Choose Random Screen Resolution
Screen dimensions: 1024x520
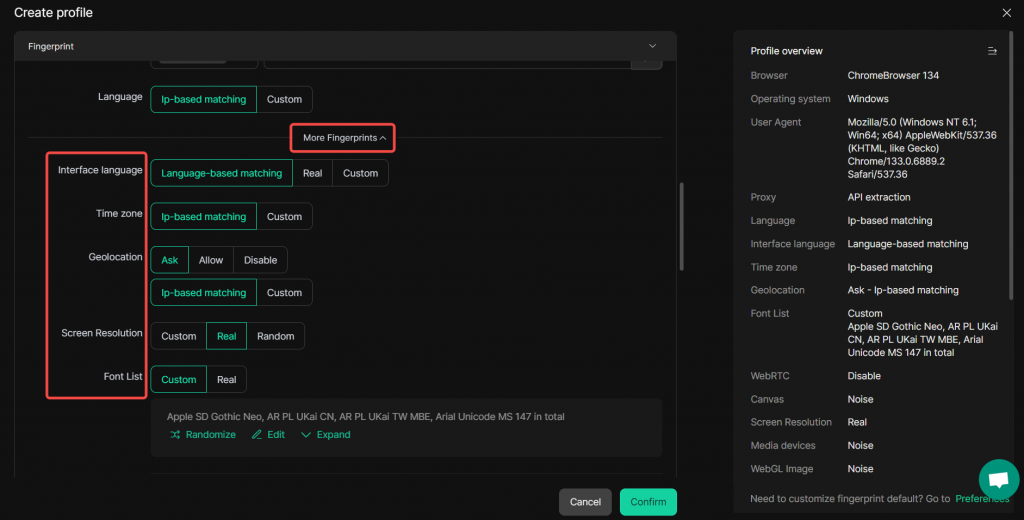[x=275, y=336]
